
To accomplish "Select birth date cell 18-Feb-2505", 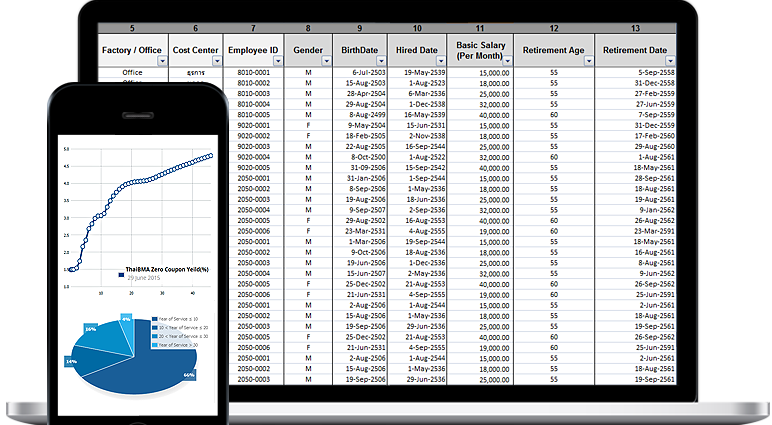I will point(360,136).
